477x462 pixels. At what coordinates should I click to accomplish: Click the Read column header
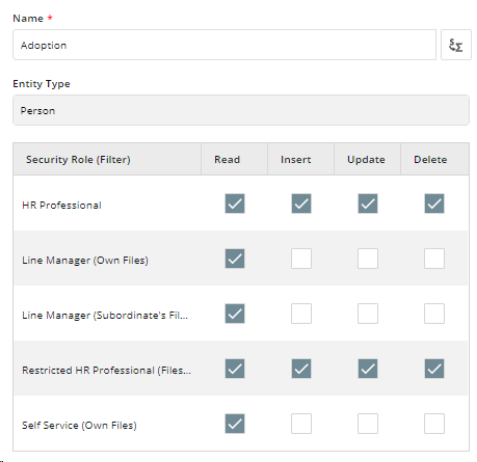coord(234,159)
